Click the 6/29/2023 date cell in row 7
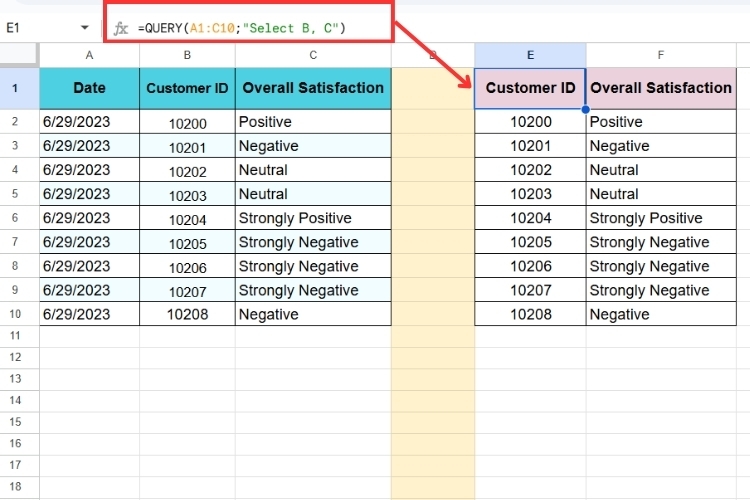This screenshot has height=500, width=750. 89,242
